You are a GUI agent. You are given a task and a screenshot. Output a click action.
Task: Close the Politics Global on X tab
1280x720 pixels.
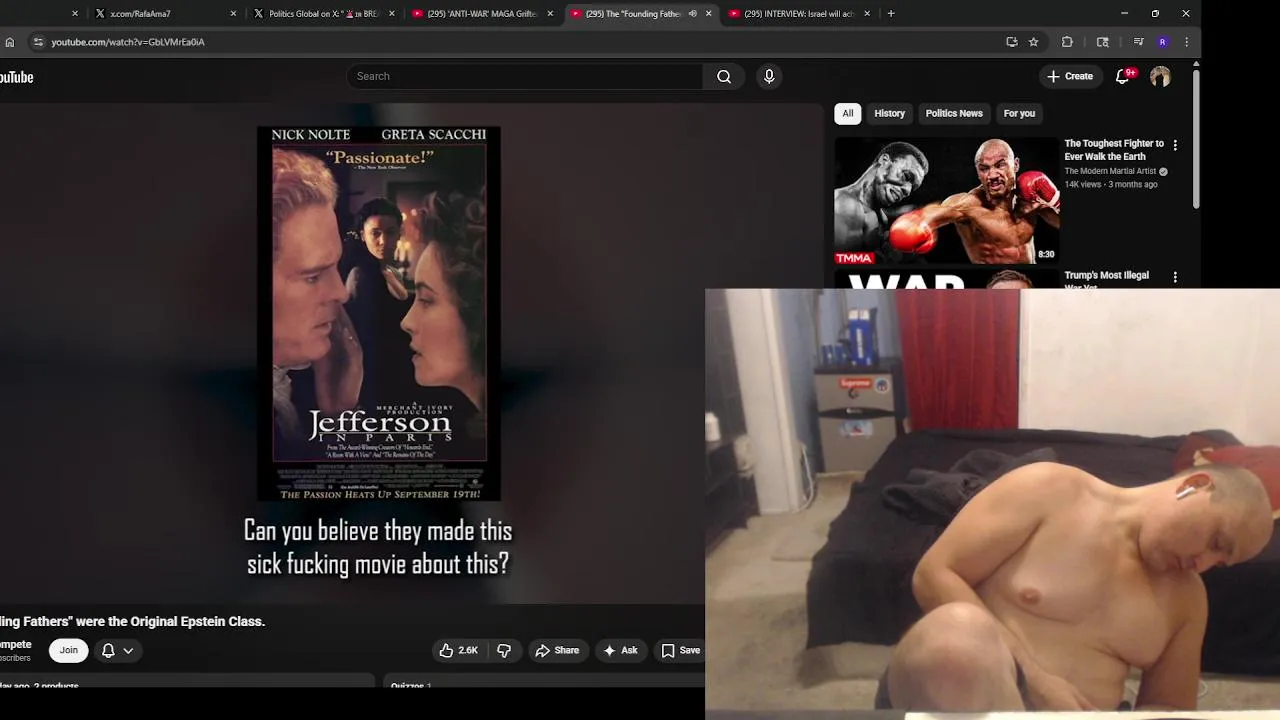(391, 14)
